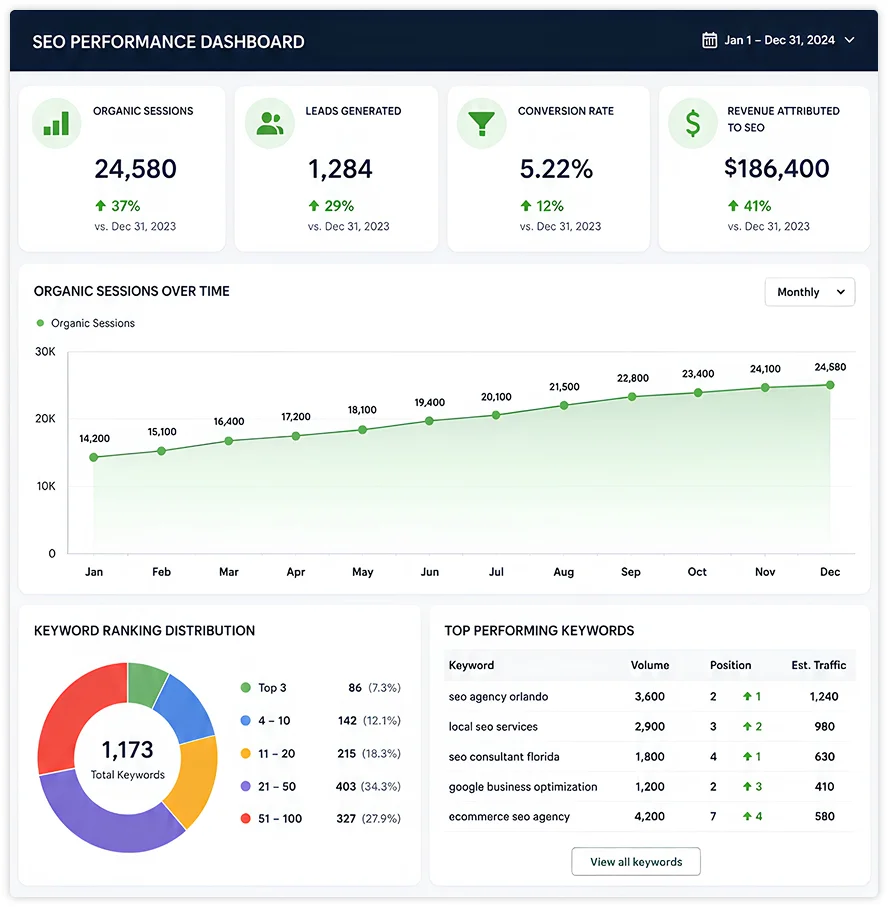Image resolution: width=888 pixels, height=907 pixels.
Task: Click the bar chart icon for Organic Sessions
Action: tap(56, 123)
